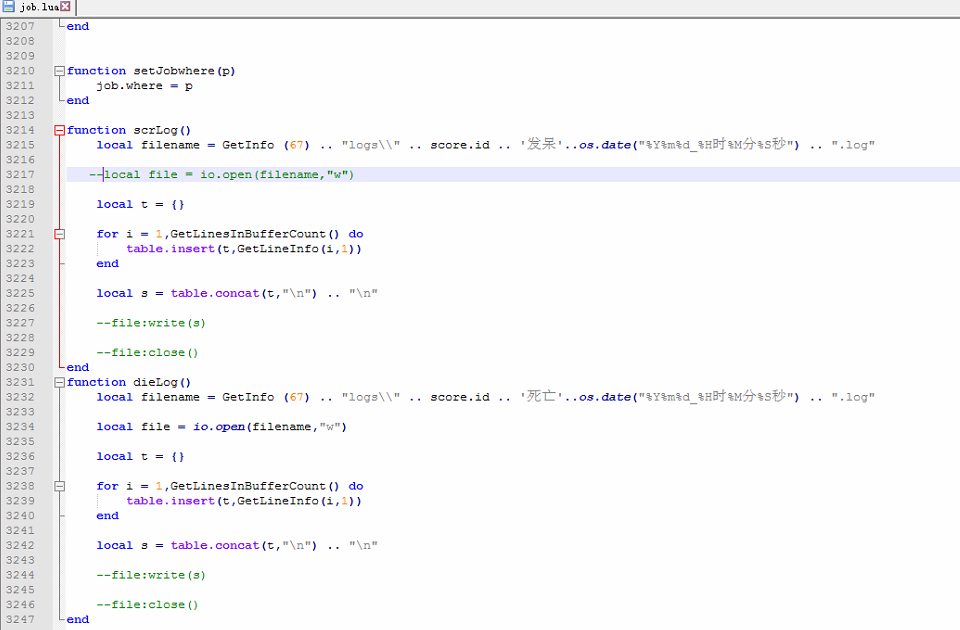960x630 pixels.
Task: Click the 'scrLog' function name
Action: pos(156,130)
